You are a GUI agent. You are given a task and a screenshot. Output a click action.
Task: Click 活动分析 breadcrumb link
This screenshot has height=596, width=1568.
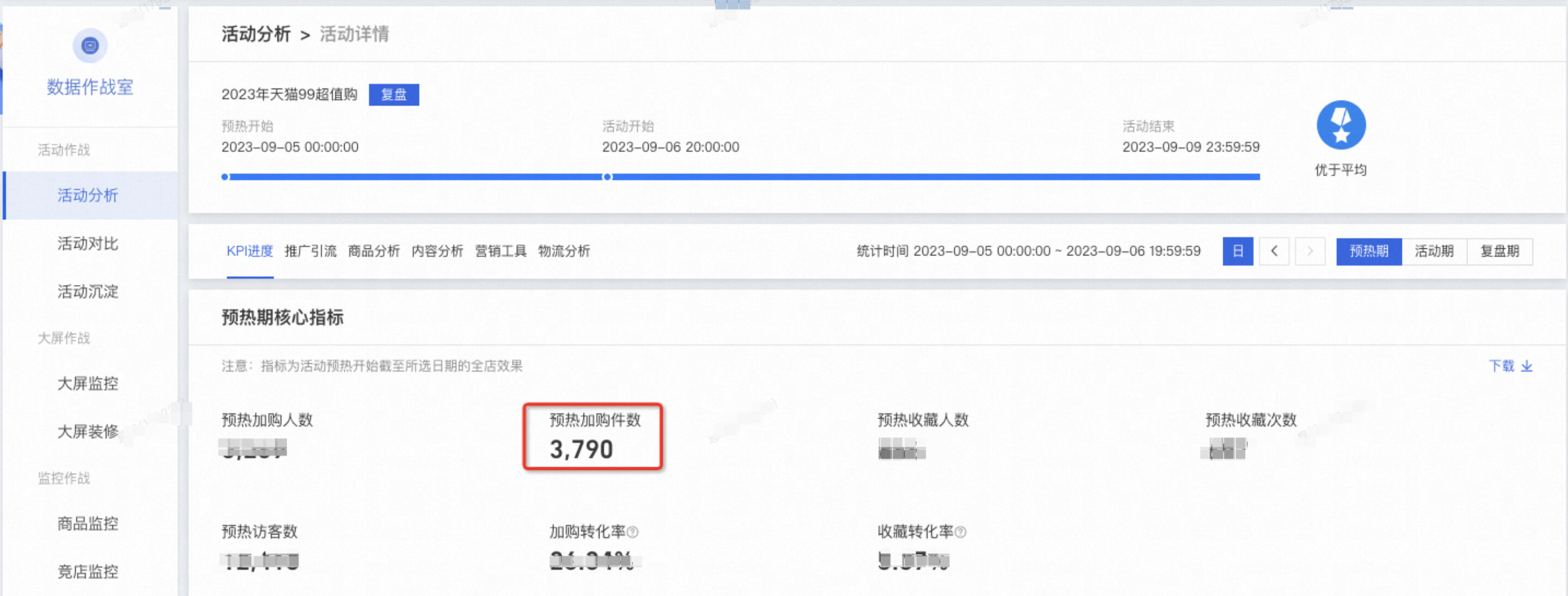[255, 34]
